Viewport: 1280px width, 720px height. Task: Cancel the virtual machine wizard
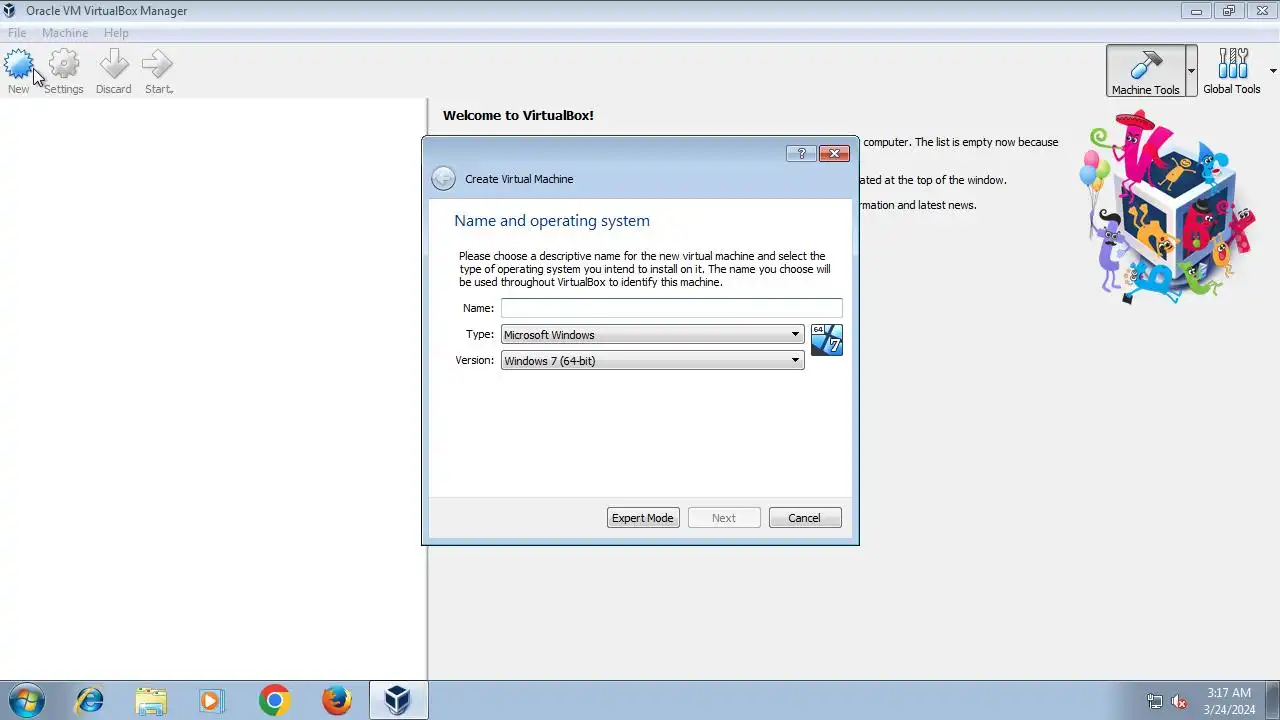click(805, 518)
